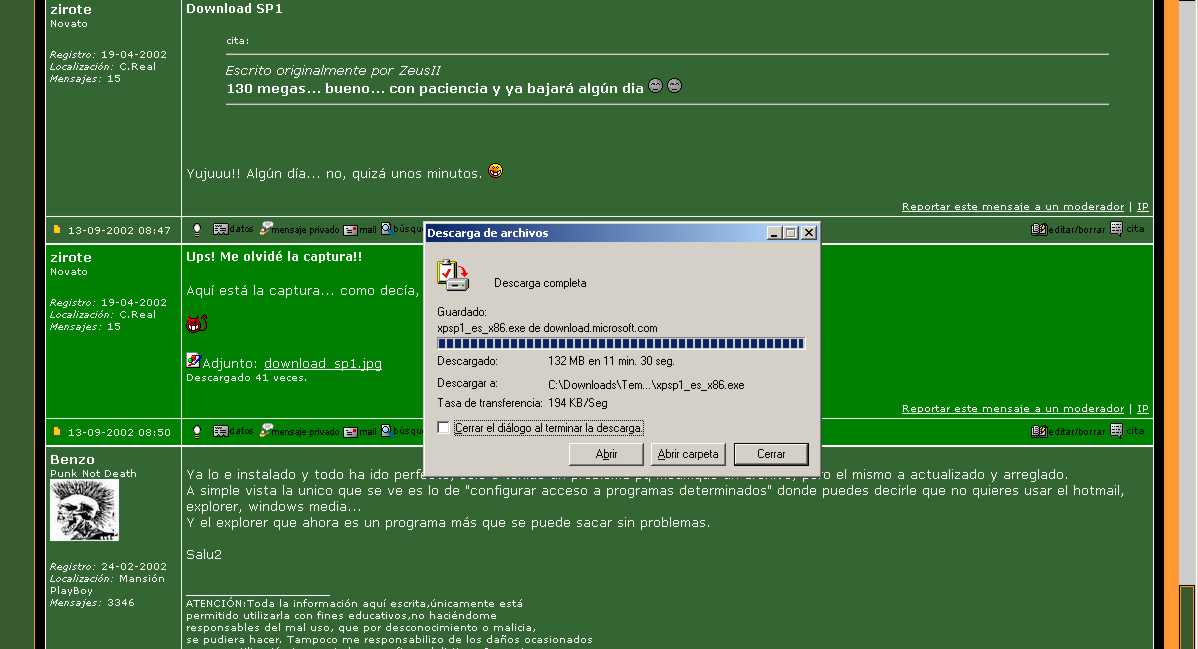
Task: Click the 'Descarga de archivos' title bar text
Action: [487, 233]
